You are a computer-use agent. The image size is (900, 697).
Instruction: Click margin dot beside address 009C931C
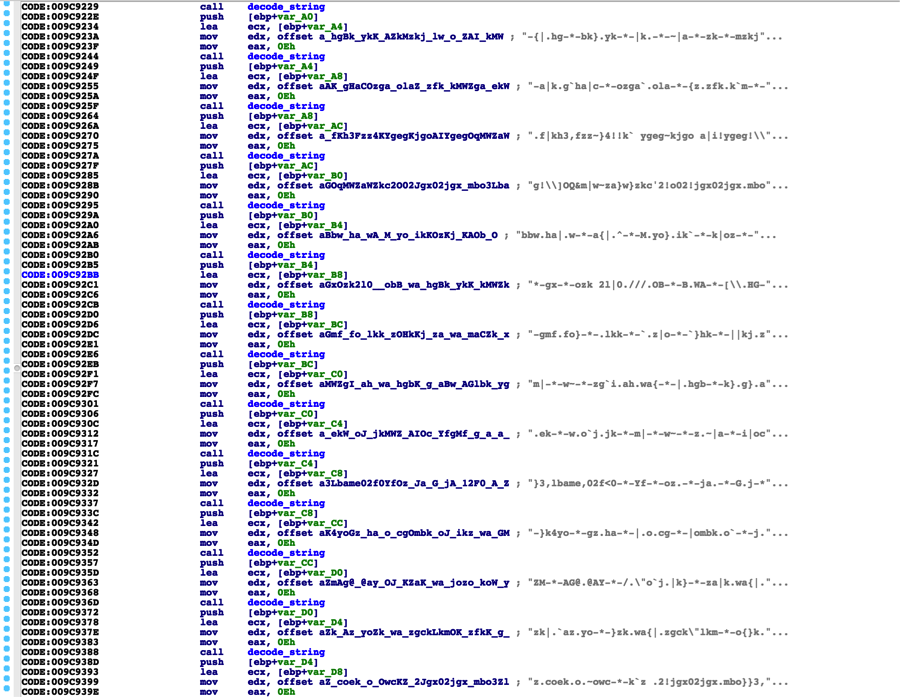point(8,453)
